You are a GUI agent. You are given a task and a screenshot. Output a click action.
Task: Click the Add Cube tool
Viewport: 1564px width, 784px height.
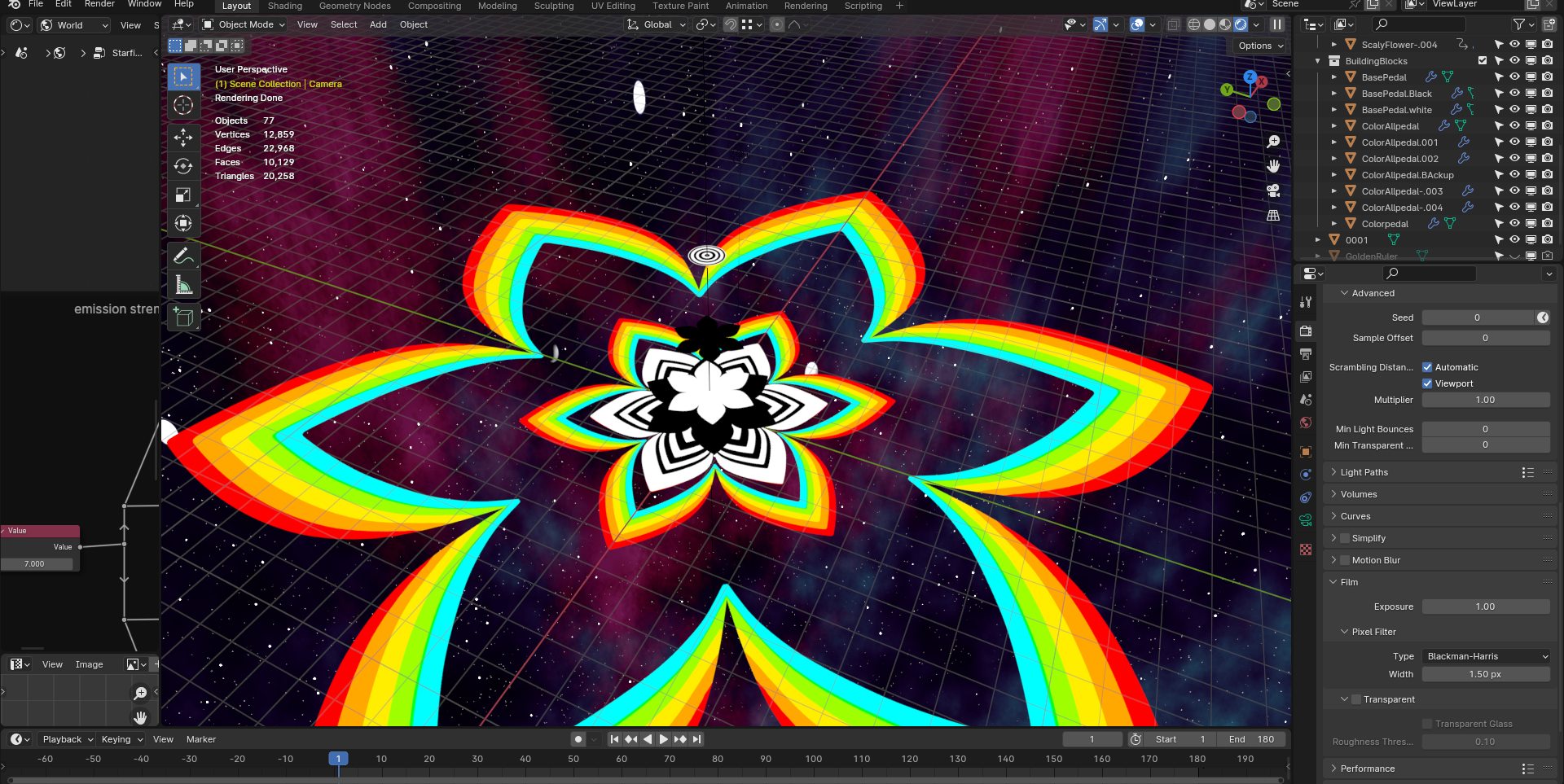tap(183, 318)
